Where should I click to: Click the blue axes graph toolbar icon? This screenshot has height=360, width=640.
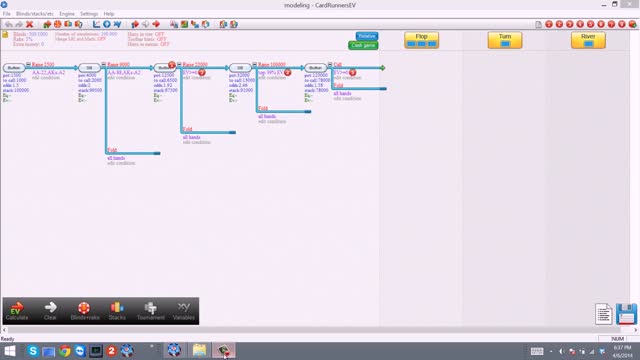click(96, 24)
